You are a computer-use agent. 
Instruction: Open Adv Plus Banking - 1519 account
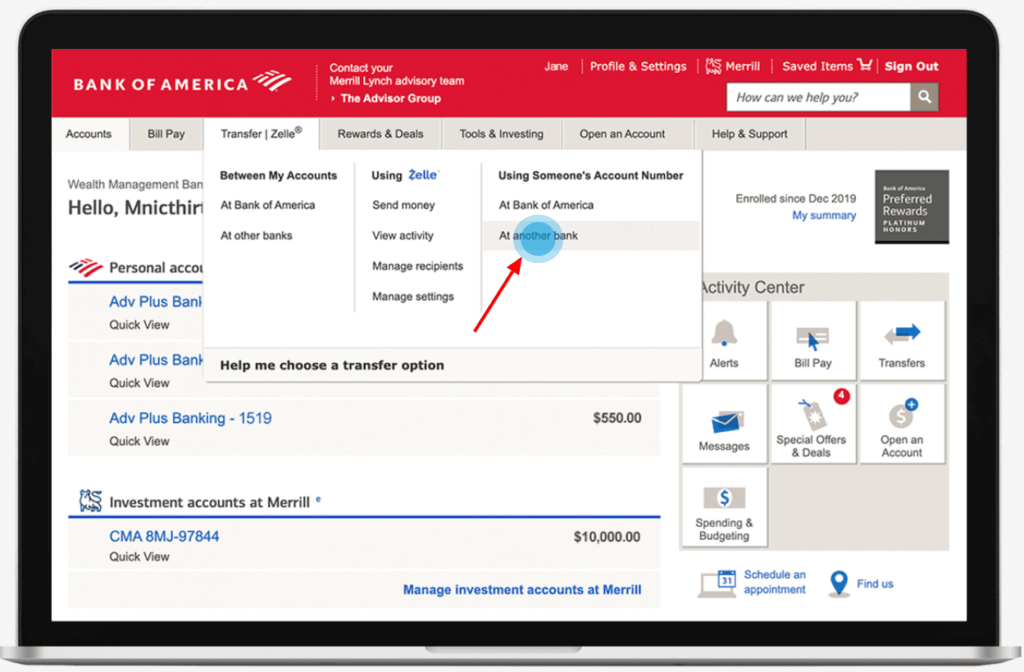[190, 418]
